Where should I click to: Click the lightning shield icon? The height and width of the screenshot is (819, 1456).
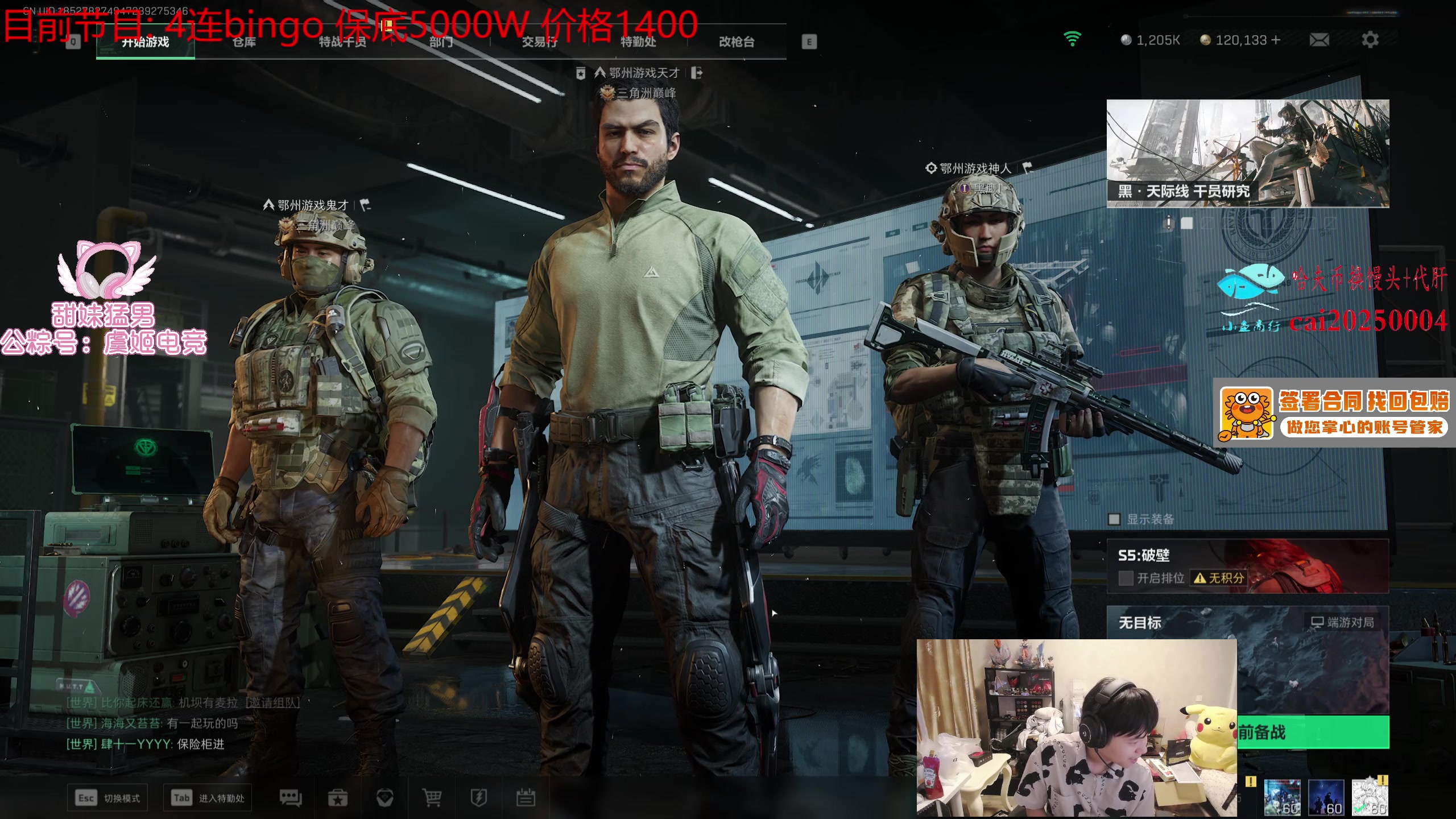coord(479,798)
